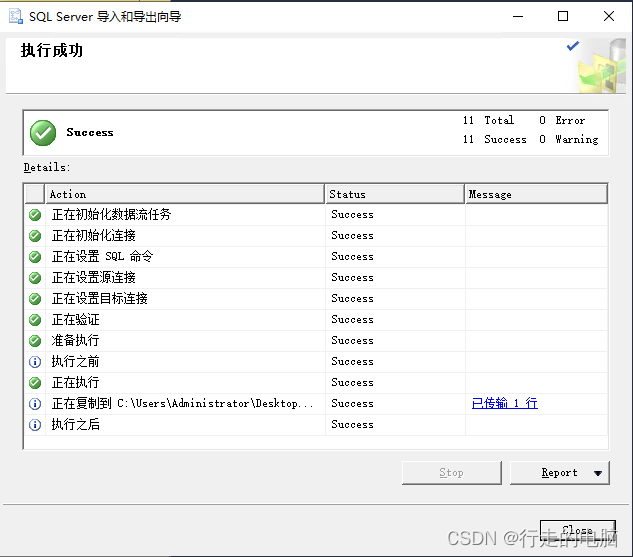633x557 pixels.
Task: Select the 正在设置源连接 row text
Action: (94, 278)
